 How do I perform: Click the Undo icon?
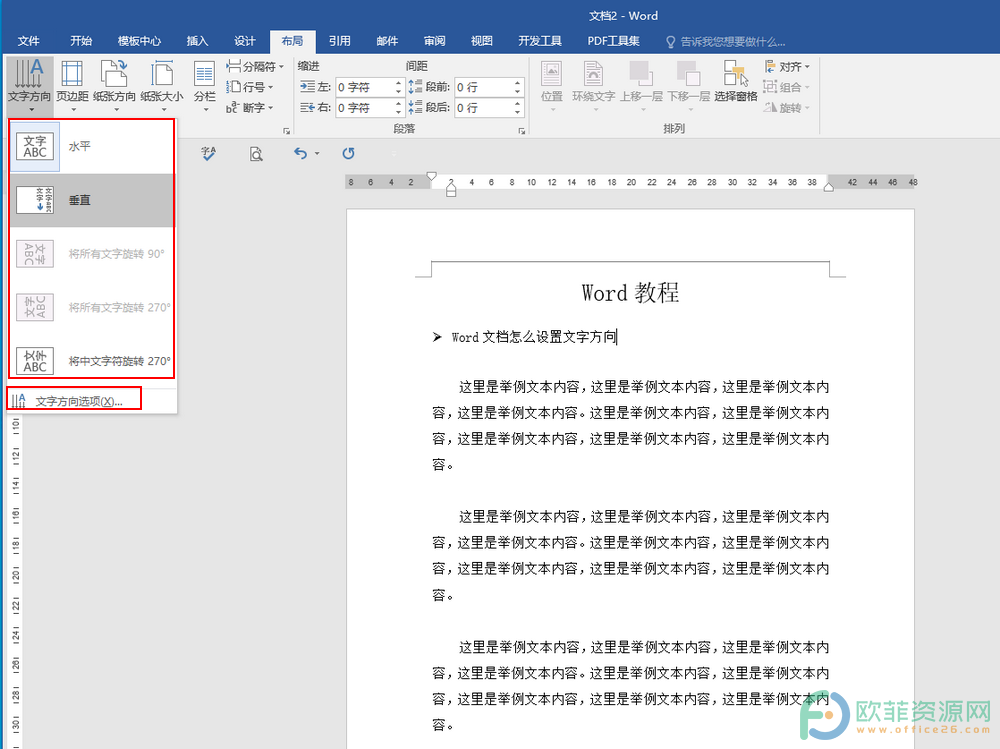300,153
